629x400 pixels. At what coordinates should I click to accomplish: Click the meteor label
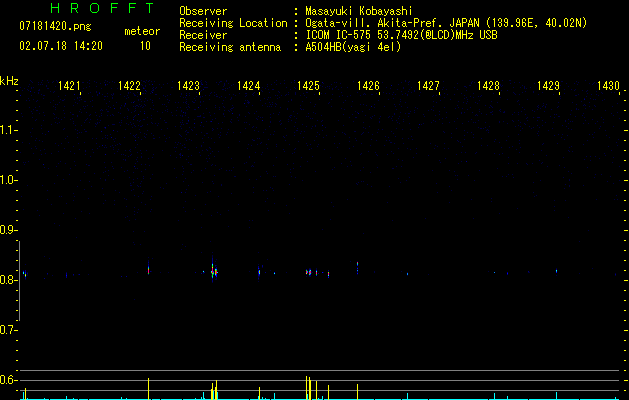pyautogui.click(x=142, y=31)
